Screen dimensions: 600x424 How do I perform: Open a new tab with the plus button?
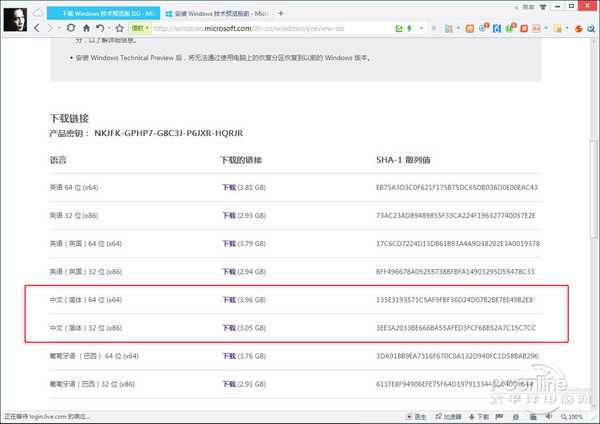[280, 13]
